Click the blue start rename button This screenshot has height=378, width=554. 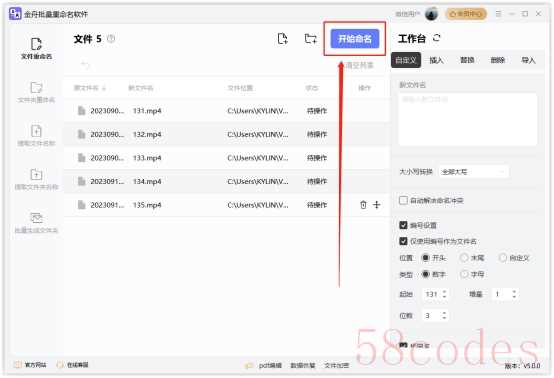355,39
